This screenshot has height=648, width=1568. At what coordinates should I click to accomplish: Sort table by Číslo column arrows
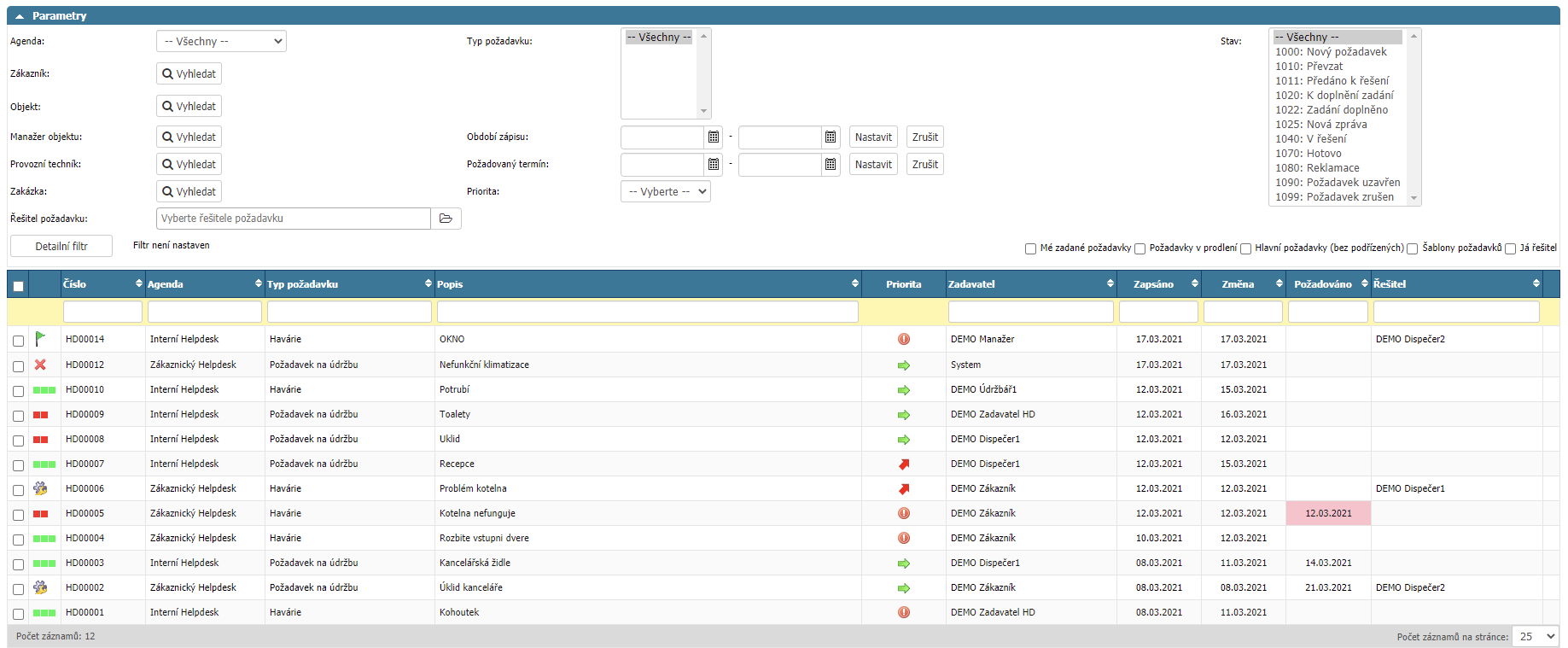coord(139,283)
